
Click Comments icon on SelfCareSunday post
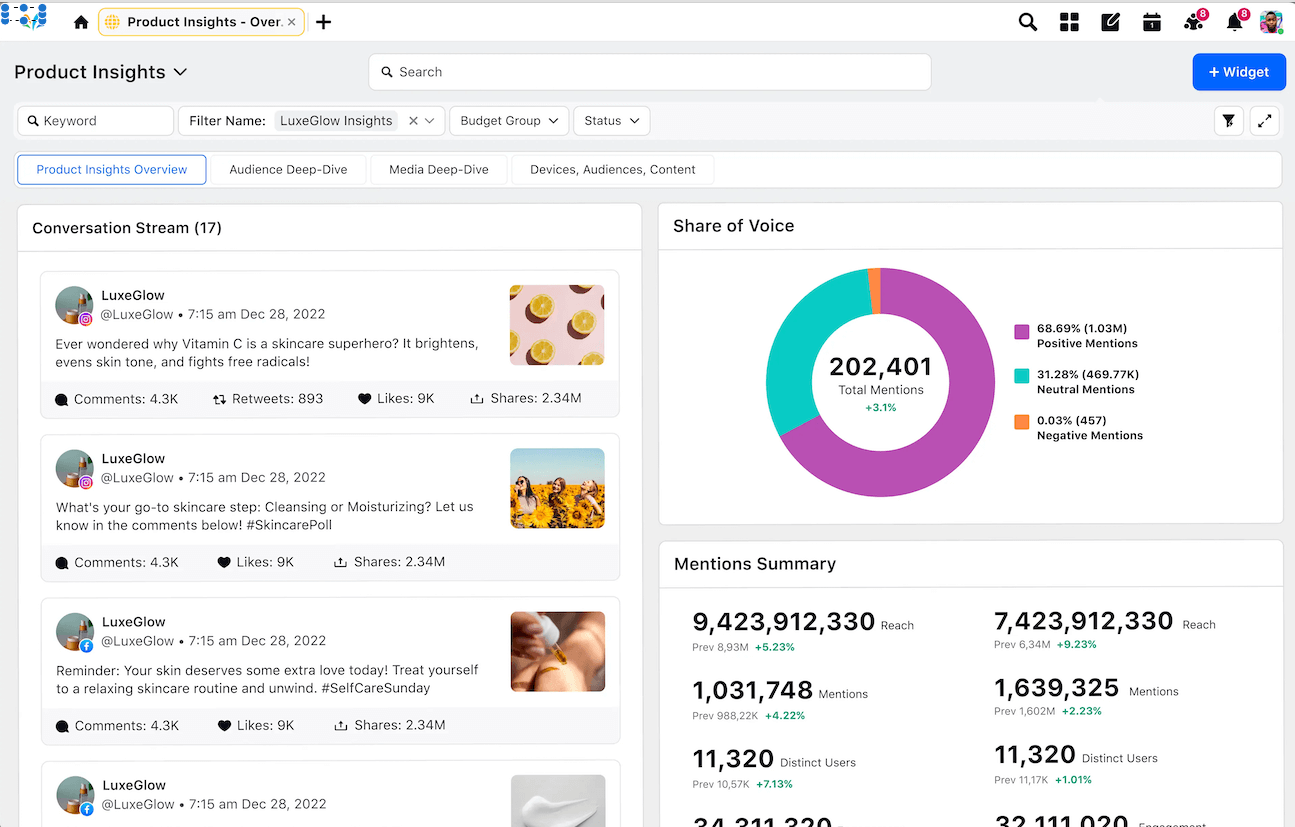tap(62, 726)
